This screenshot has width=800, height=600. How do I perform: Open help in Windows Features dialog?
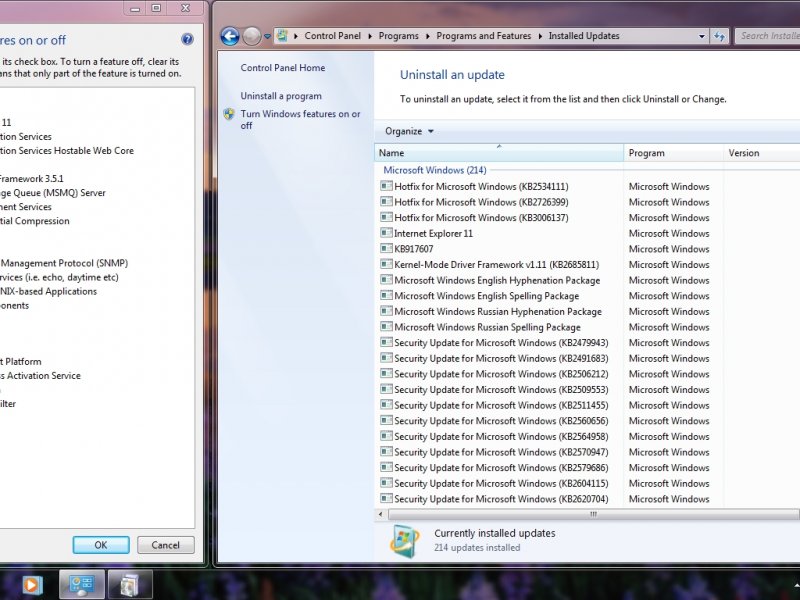tap(187, 39)
